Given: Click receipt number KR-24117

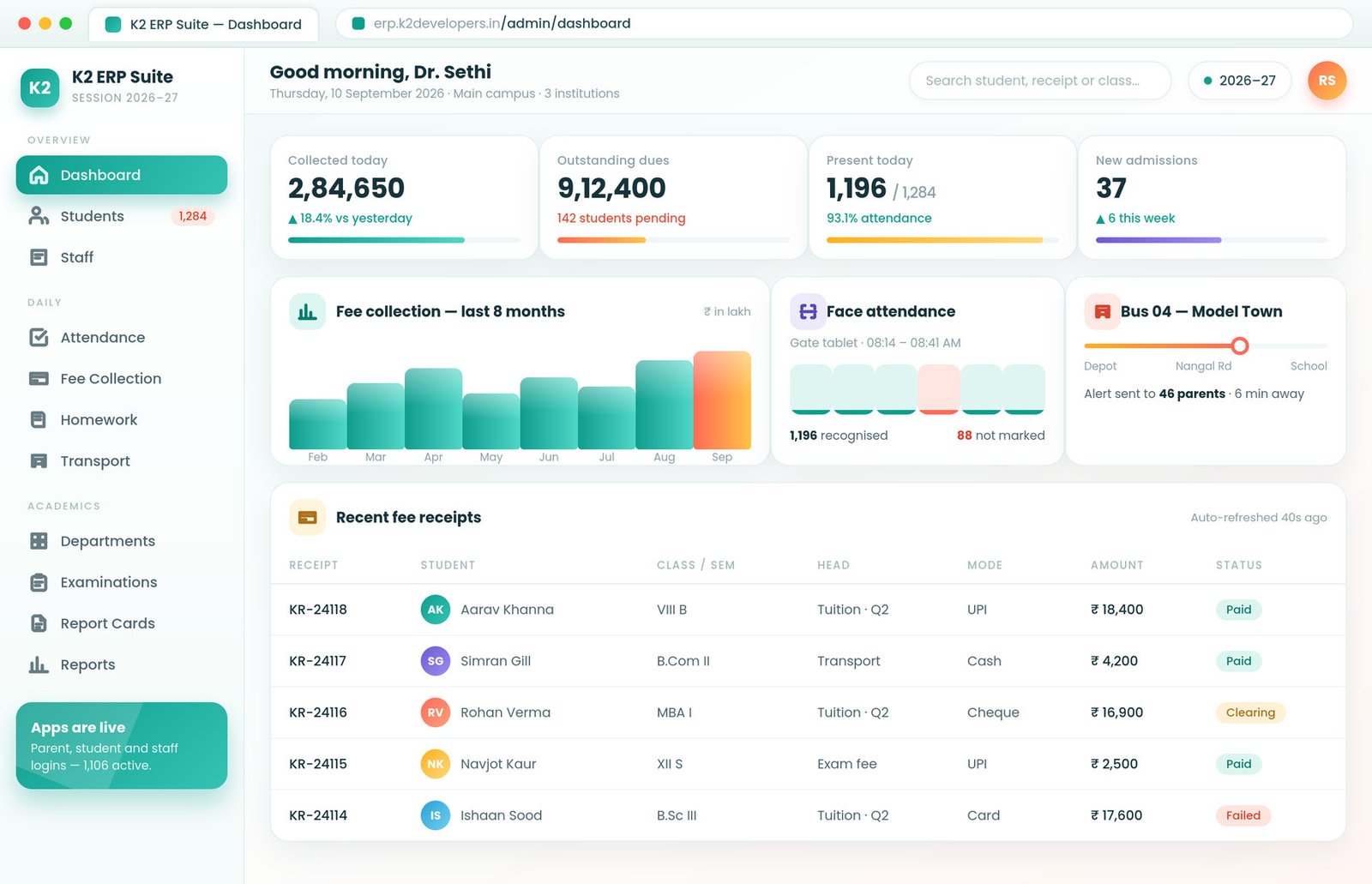Looking at the screenshot, I should tap(318, 661).
